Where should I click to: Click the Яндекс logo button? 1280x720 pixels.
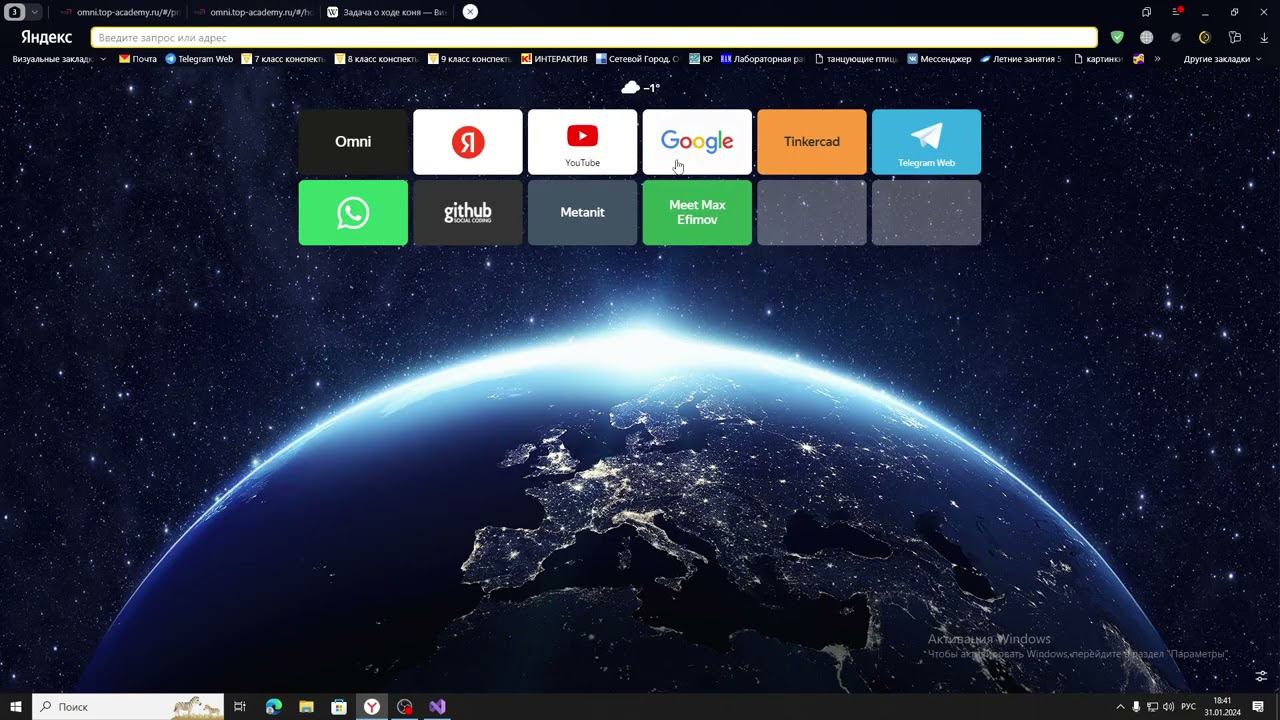pos(46,37)
